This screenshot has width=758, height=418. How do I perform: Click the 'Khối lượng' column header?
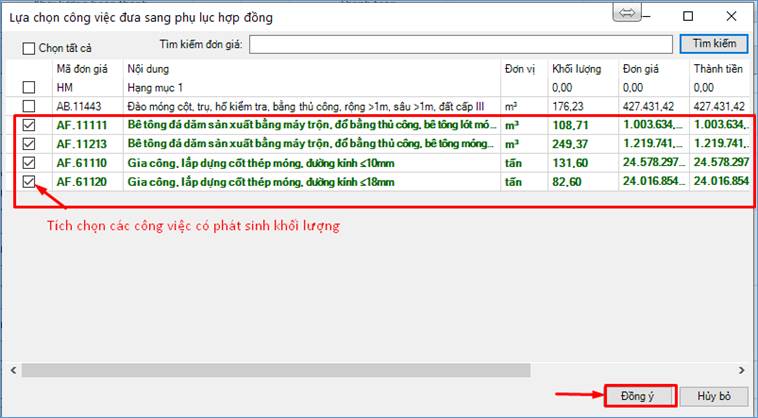point(576,69)
